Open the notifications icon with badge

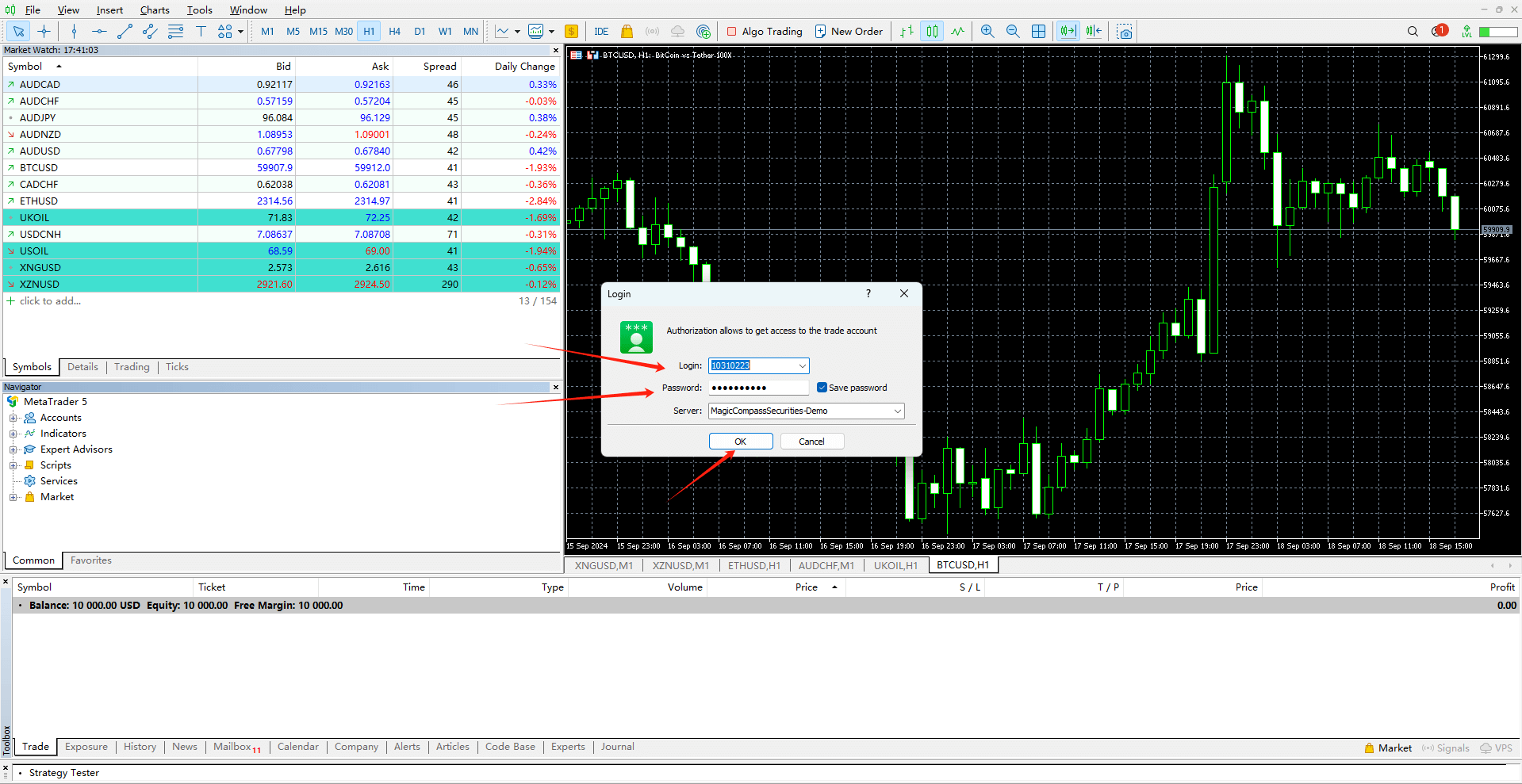tap(1440, 31)
